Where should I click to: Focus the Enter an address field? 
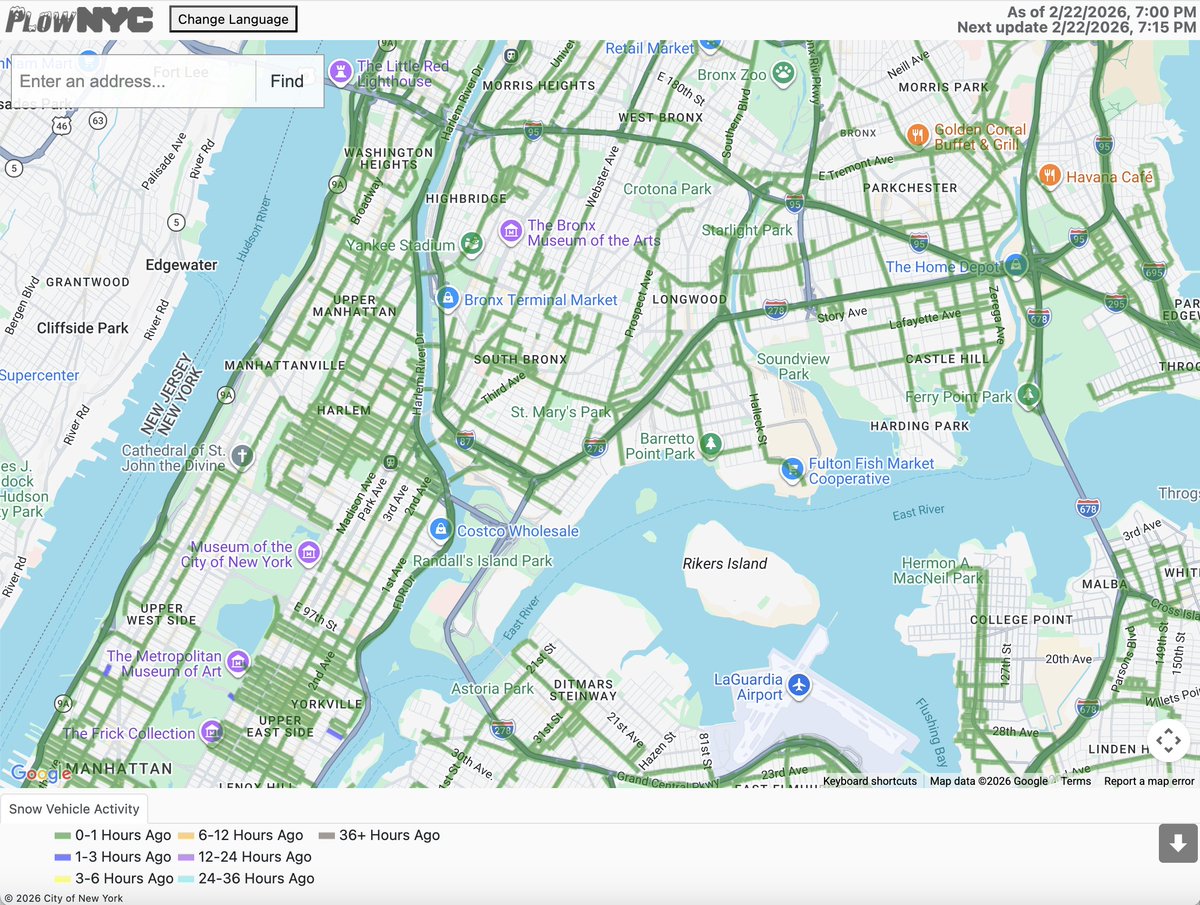[132, 81]
